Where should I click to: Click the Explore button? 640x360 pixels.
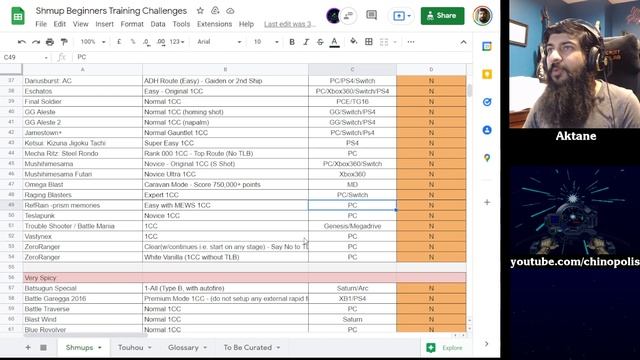[446, 348]
